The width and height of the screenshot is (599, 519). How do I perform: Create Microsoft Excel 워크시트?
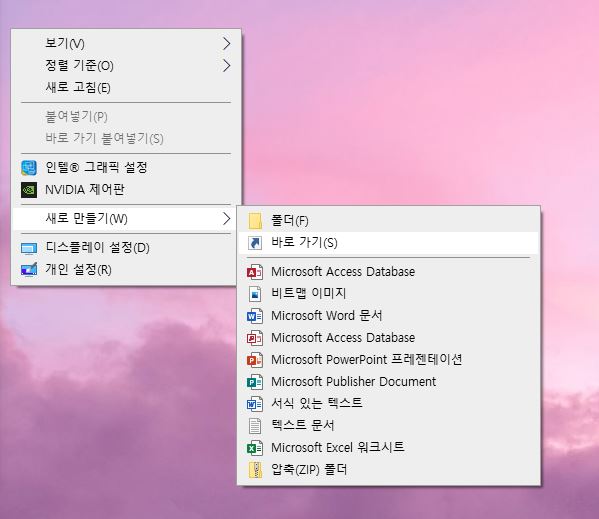pyautogui.click(x=388, y=448)
